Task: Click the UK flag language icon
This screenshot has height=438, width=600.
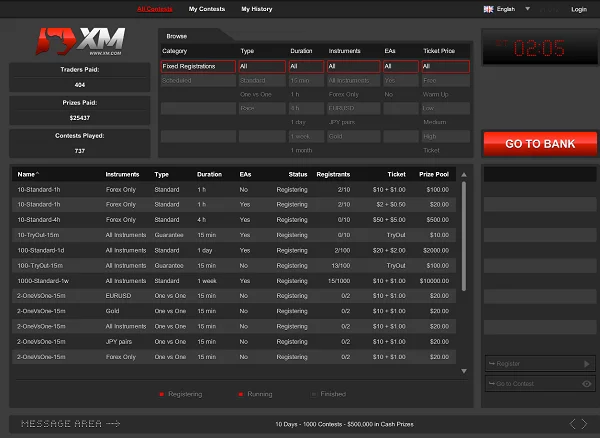Action: point(488,9)
